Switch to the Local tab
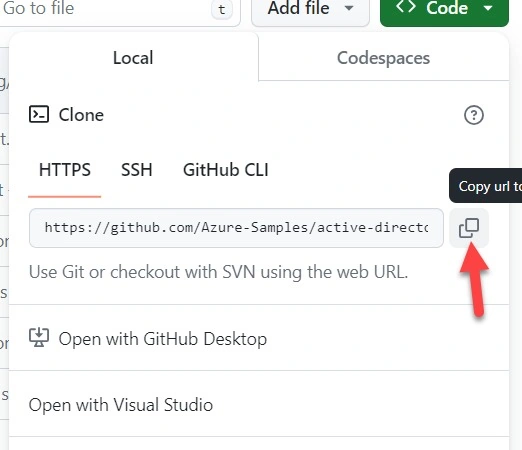This screenshot has height=450, width=522. (133, 58)
